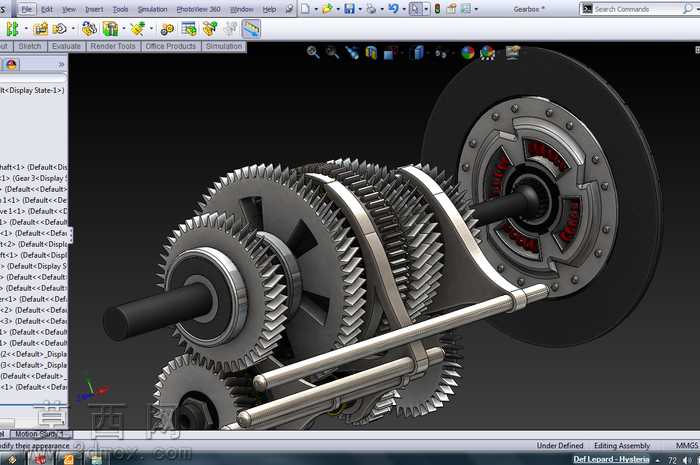Toggle Hide/Show Items glasses icon
The height and width of the screenshot is (465, 700).
(x=441, y=54)
